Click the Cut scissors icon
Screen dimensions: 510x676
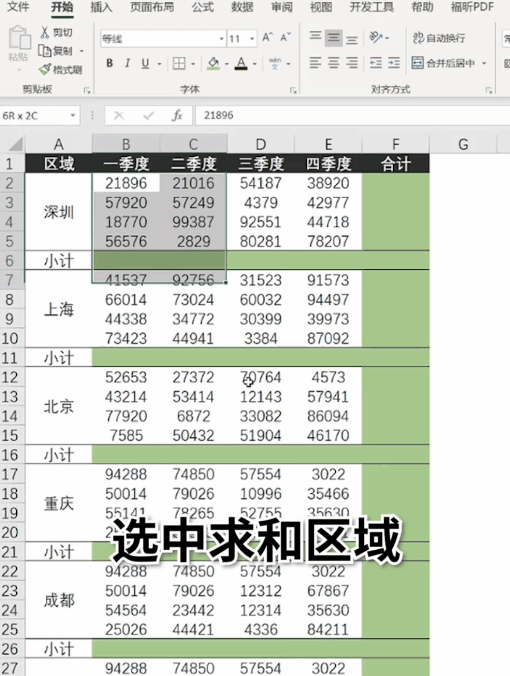(45, 32)
